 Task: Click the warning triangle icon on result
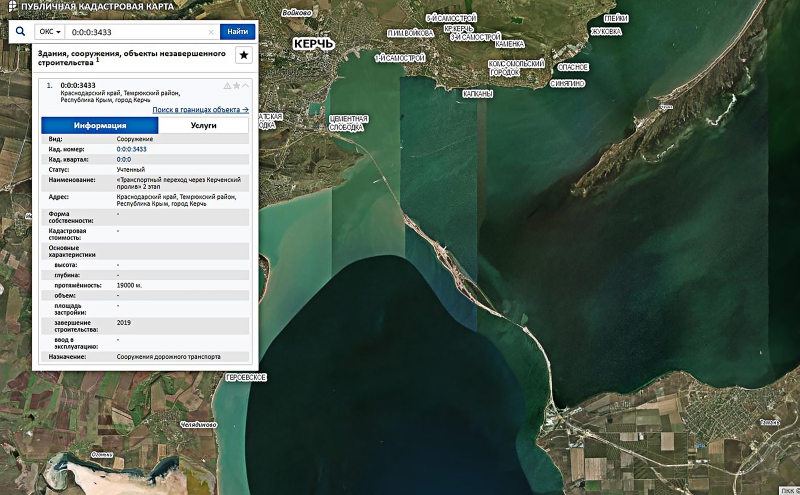[226, 86]
